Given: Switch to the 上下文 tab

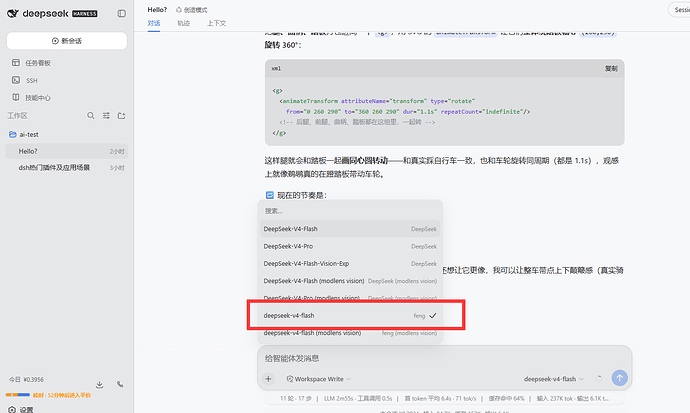Looking at the screenshot, I should point(217,23).
